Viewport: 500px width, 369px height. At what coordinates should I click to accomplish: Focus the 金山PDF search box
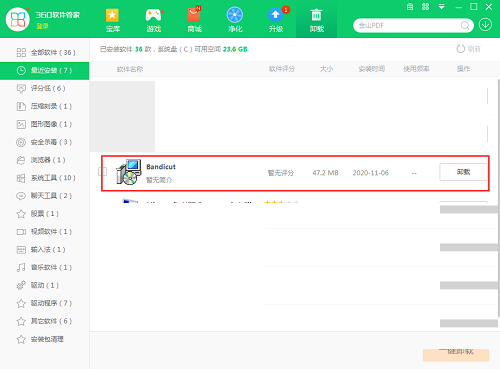click(x=413, y=25)
